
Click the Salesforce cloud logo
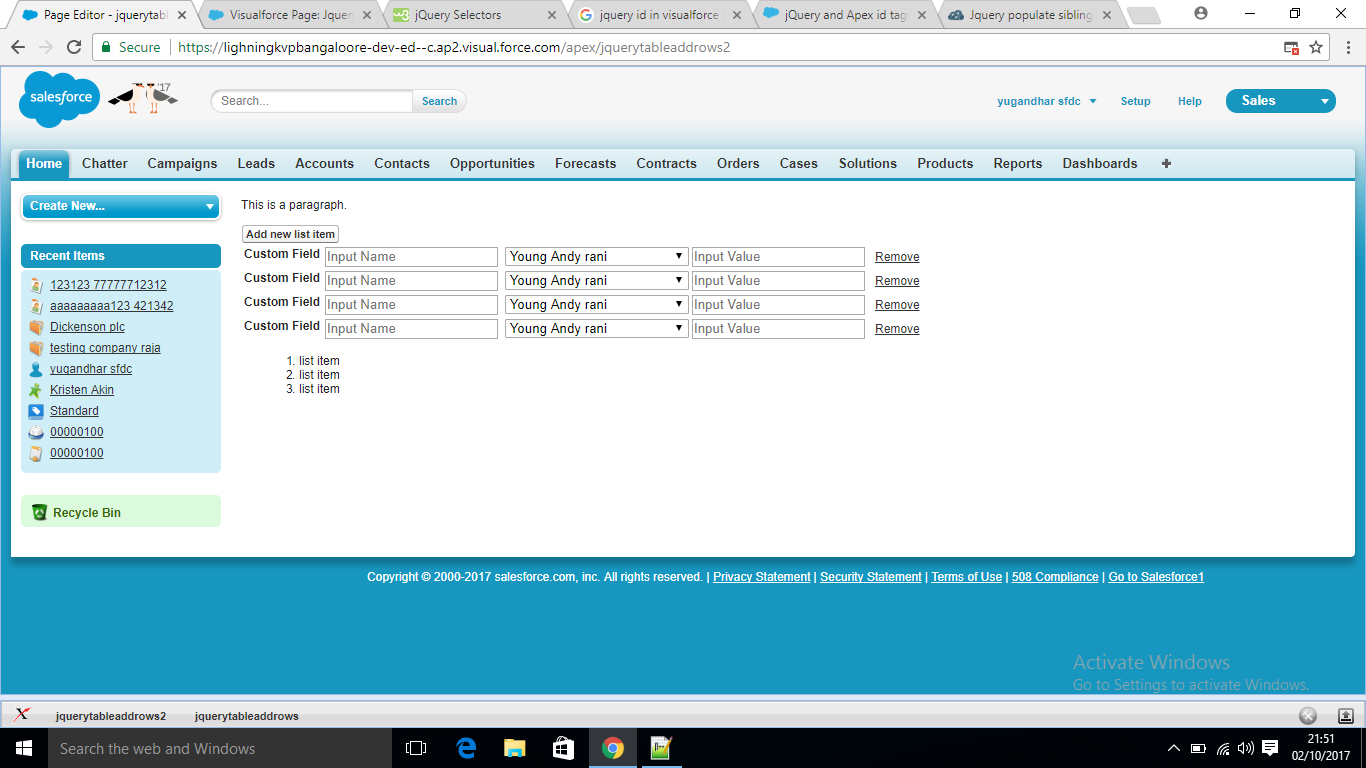tap(60, 99)
